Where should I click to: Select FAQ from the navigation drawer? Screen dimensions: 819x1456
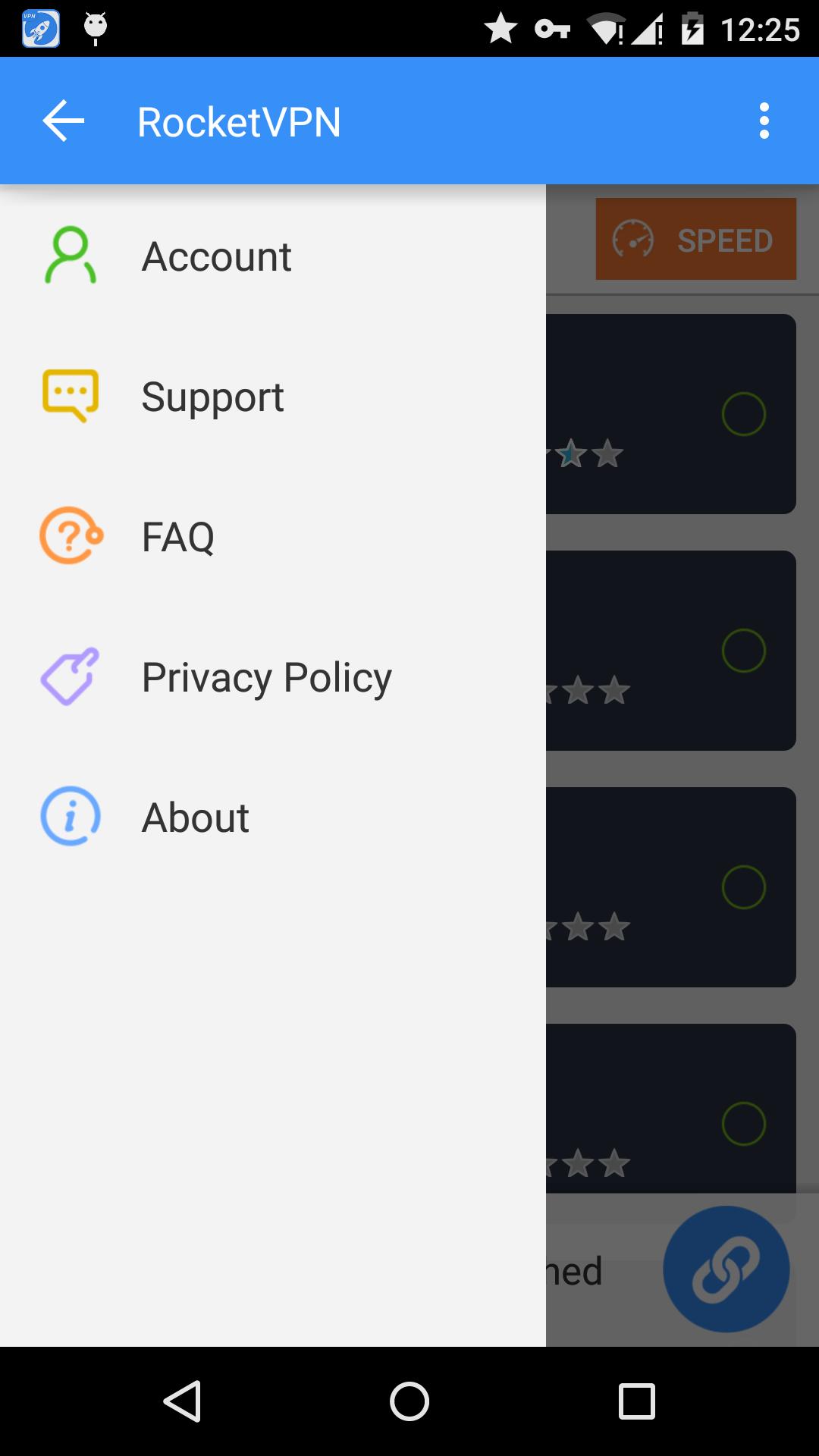pos(179,536)
